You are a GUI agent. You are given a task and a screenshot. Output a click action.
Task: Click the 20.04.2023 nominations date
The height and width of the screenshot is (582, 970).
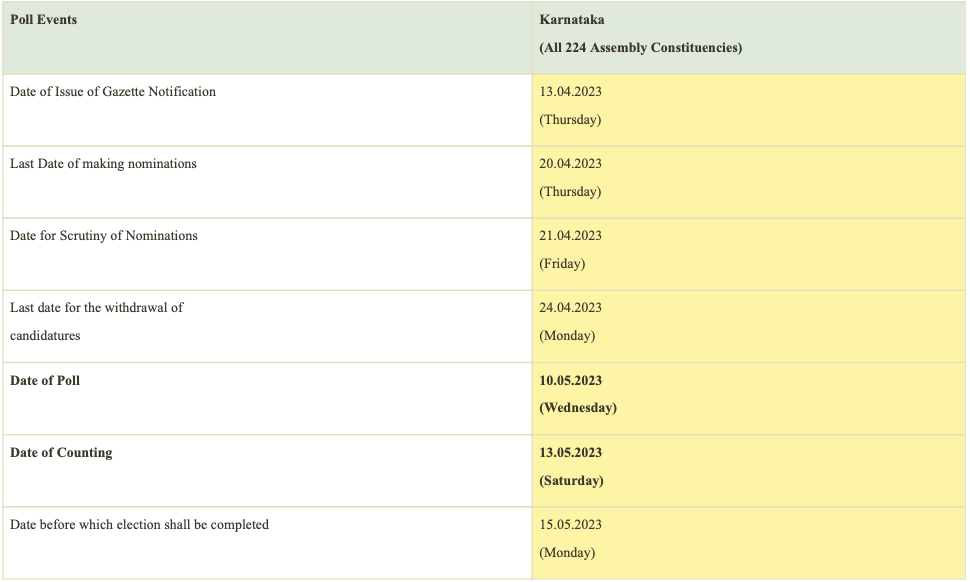[x=570, y=164]
